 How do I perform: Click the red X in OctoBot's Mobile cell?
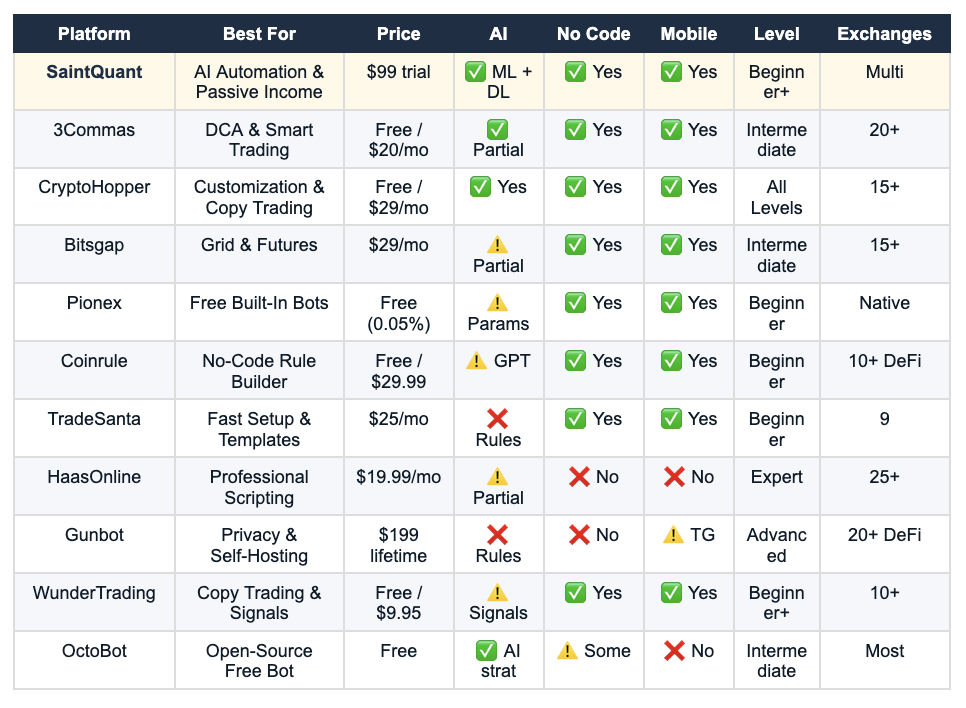(675, 651)
